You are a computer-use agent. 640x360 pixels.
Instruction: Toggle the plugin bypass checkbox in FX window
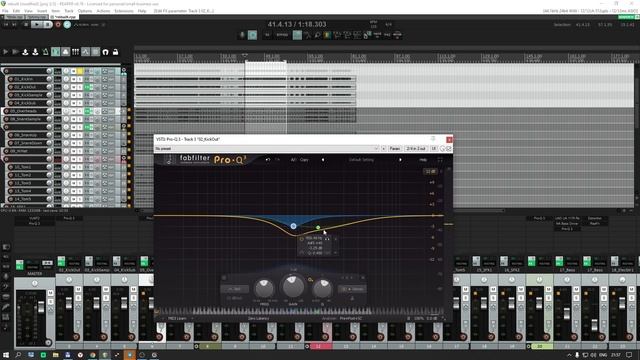point(449,149)
